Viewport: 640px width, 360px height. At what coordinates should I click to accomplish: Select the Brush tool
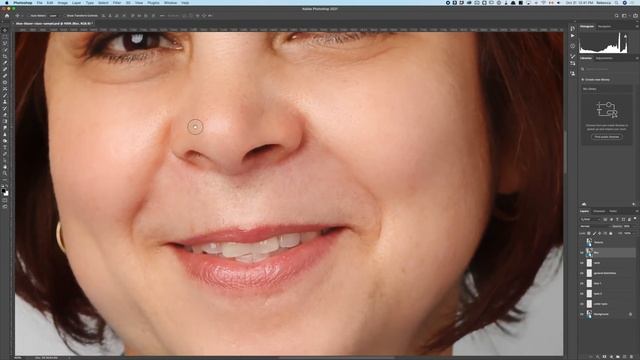pyautogui.click(x=5, y=95)
